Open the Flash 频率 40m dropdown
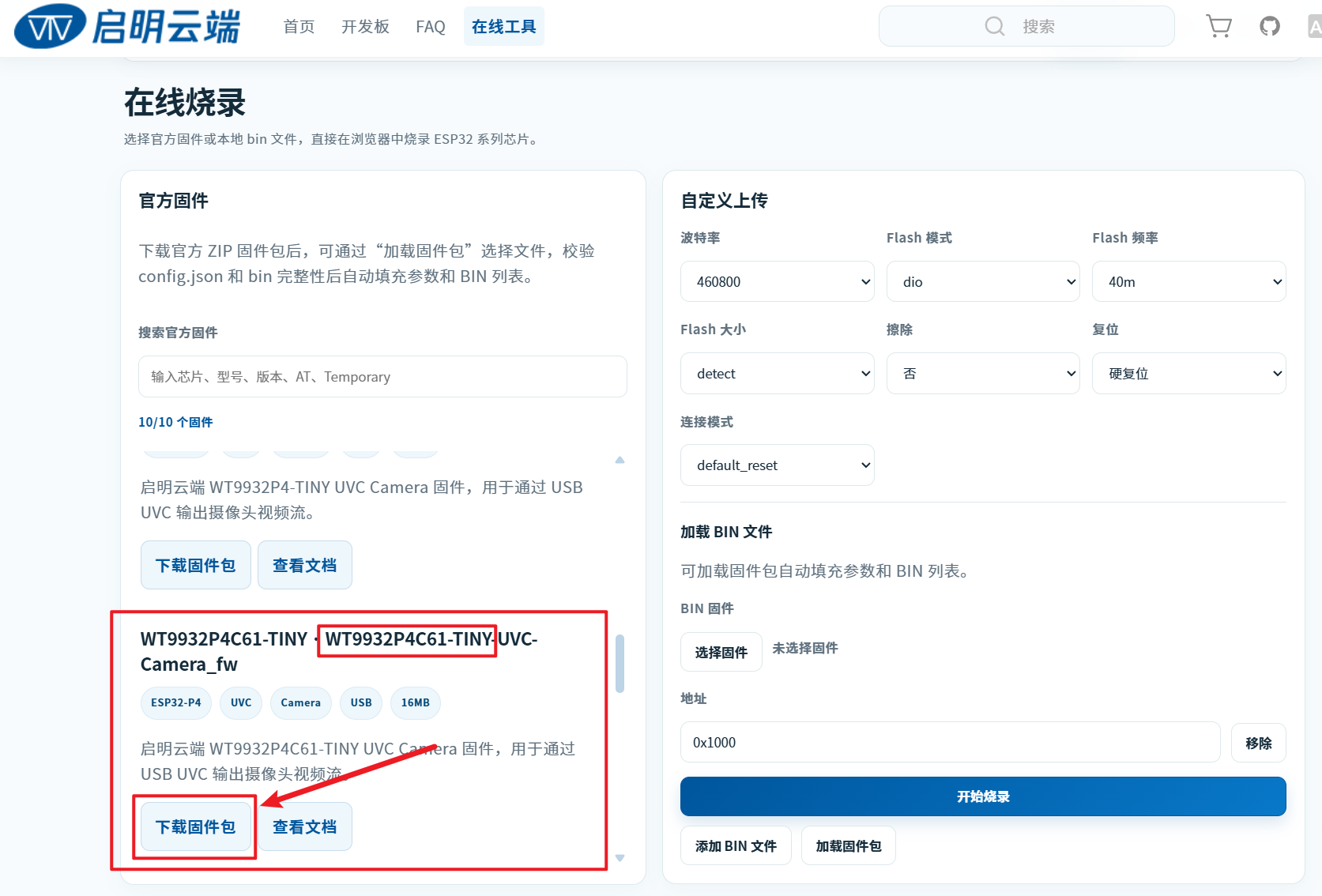The image size is (1322, 896). 1189,281
